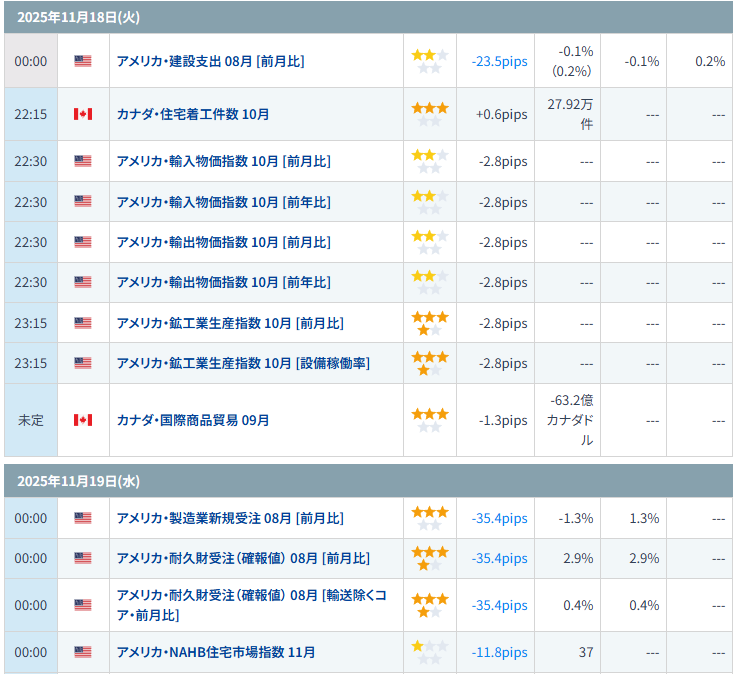
Task: Click the star rating for 建設支出 08月 row
Action: pos(430,61)
